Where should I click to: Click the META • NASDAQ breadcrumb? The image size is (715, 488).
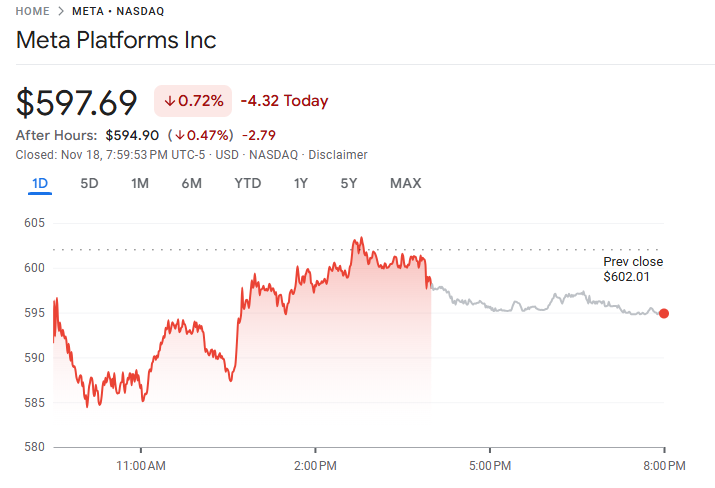[x=118, y=11]
